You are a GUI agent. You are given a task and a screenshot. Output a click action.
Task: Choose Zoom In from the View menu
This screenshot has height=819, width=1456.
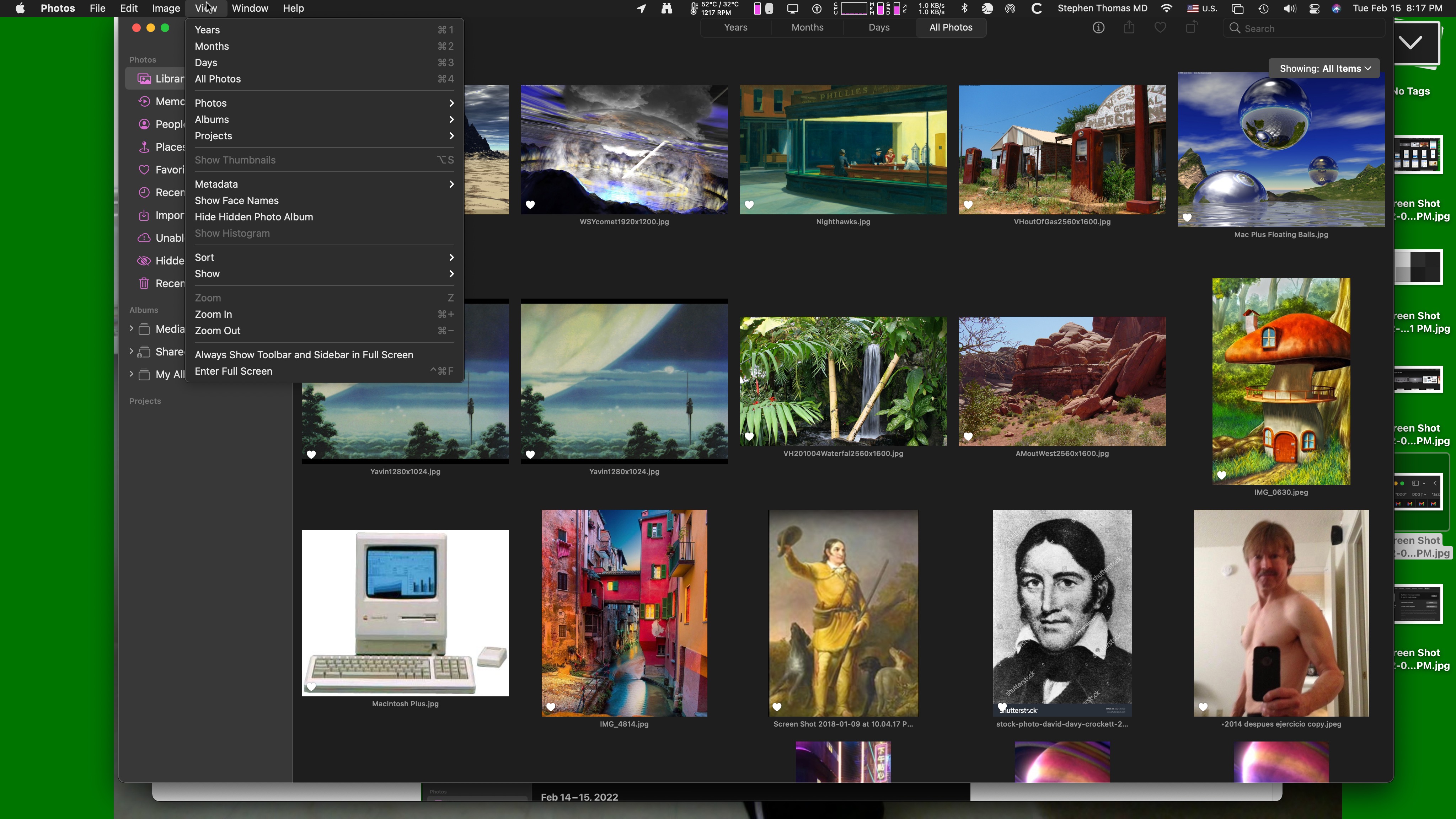point(213,314)
